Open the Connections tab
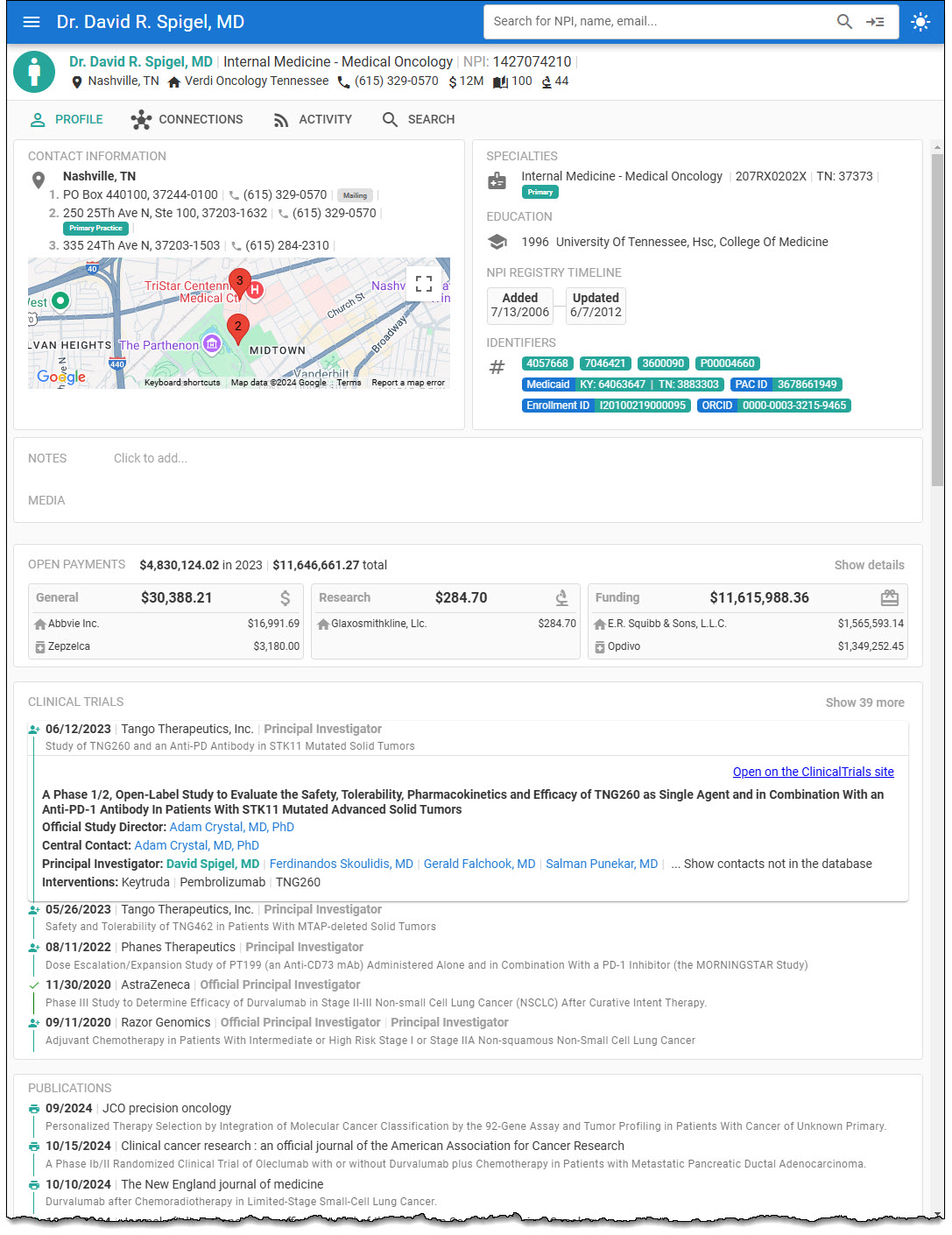The width and height of the screenshot is (952, 1235). 187,120
